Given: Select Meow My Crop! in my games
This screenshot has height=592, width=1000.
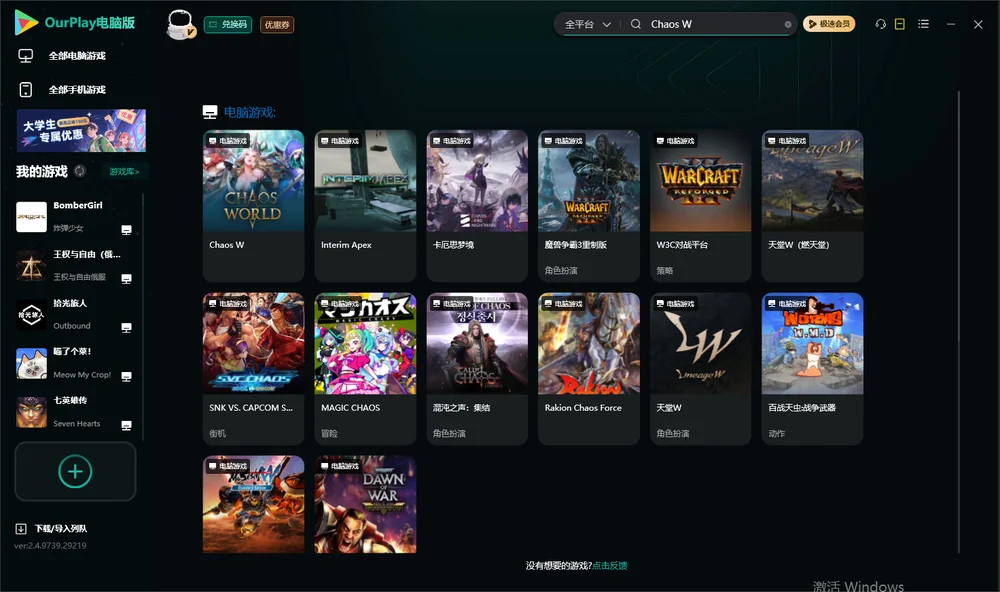Looking at the screenshot, I should 77,363.
